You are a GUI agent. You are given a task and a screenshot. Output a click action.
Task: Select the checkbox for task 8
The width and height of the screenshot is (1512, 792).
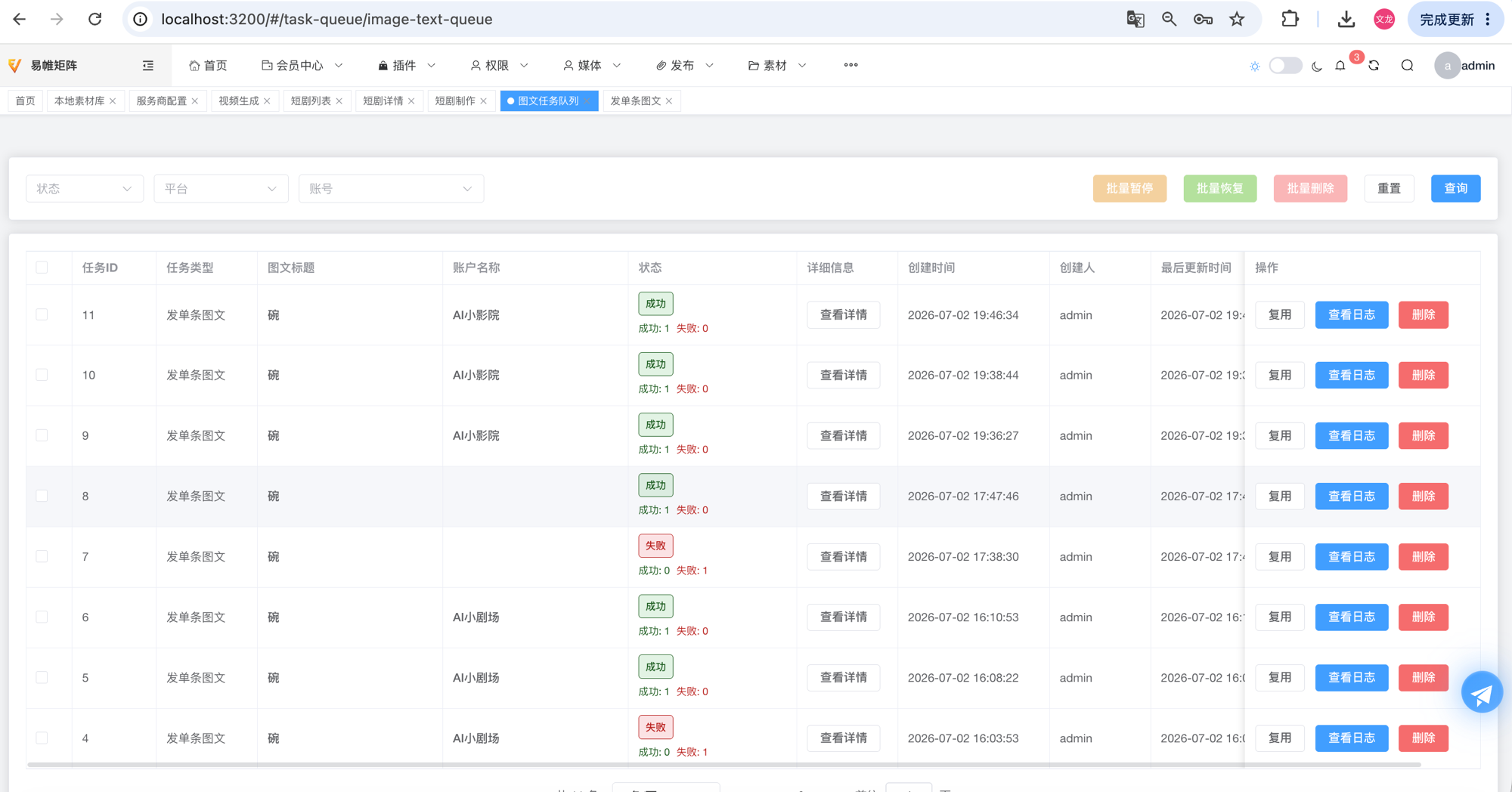pos(42,496)
